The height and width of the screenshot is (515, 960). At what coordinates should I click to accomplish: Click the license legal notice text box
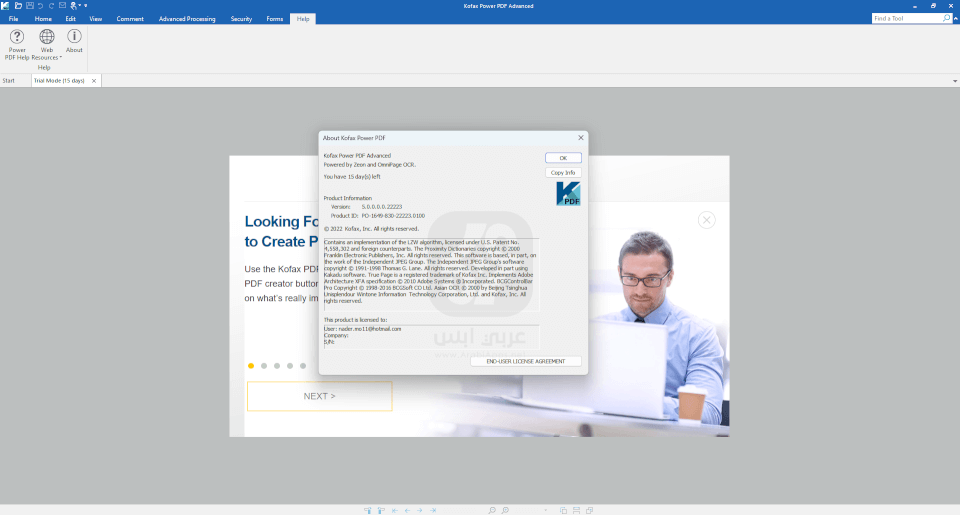(x=431, y=274)
